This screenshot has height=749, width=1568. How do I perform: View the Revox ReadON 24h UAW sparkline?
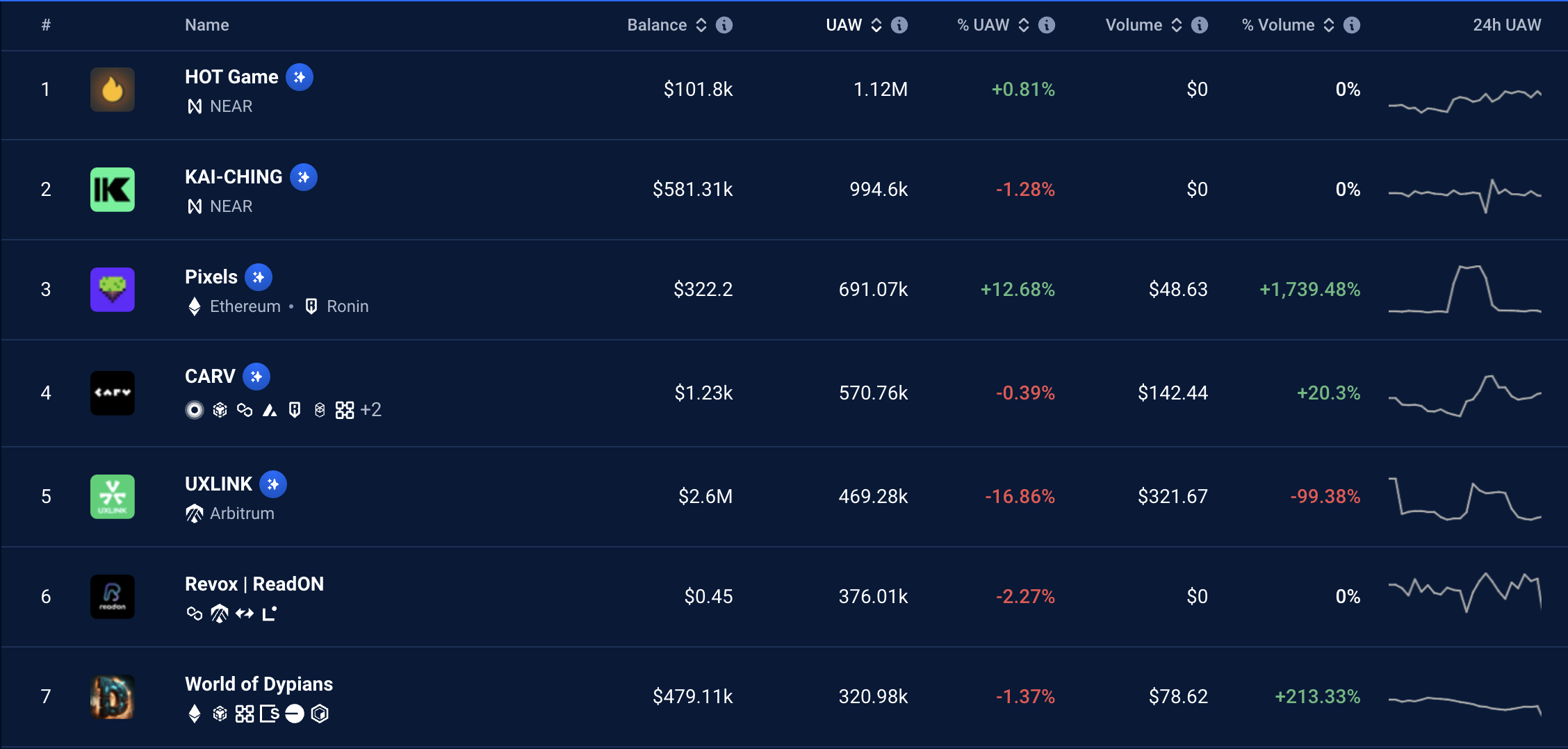[1465, 593]
